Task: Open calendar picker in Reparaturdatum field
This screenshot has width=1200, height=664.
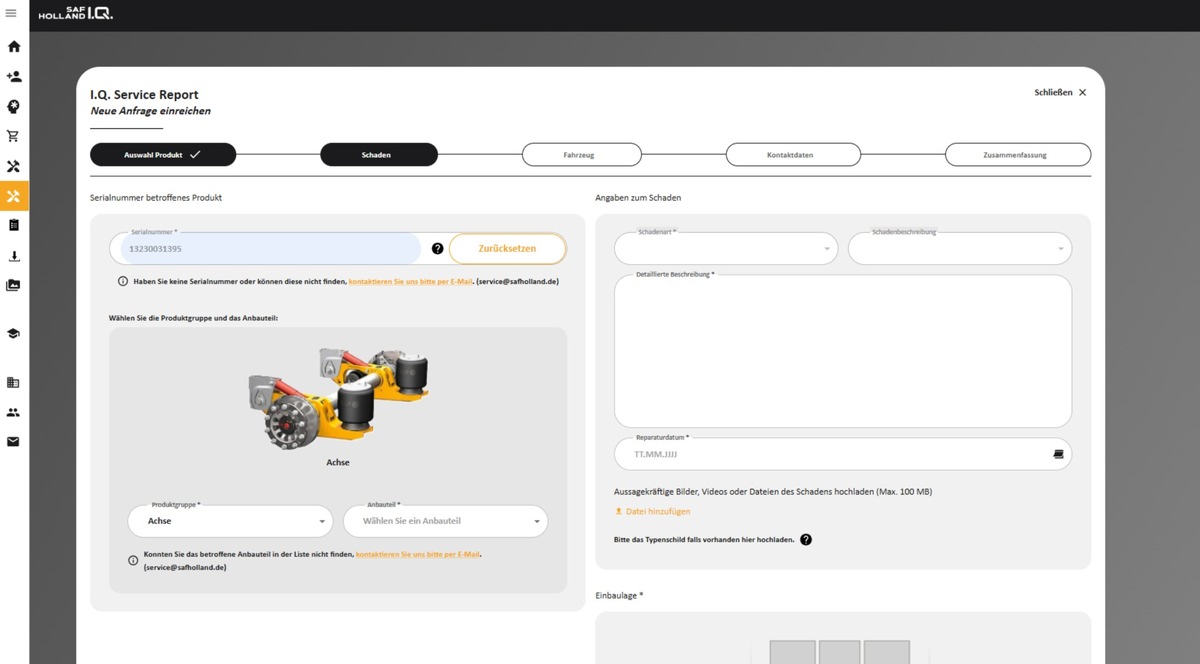Action: 1059,454
